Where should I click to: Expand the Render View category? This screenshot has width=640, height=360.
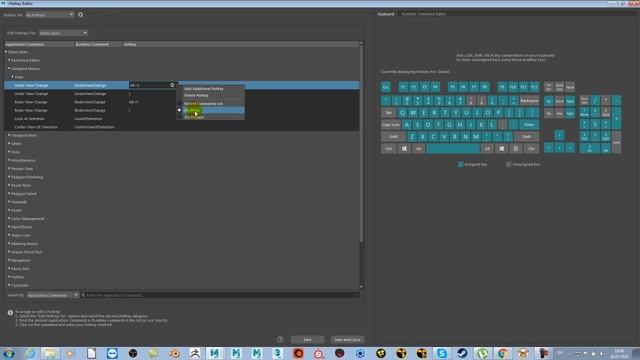point(9,168)
